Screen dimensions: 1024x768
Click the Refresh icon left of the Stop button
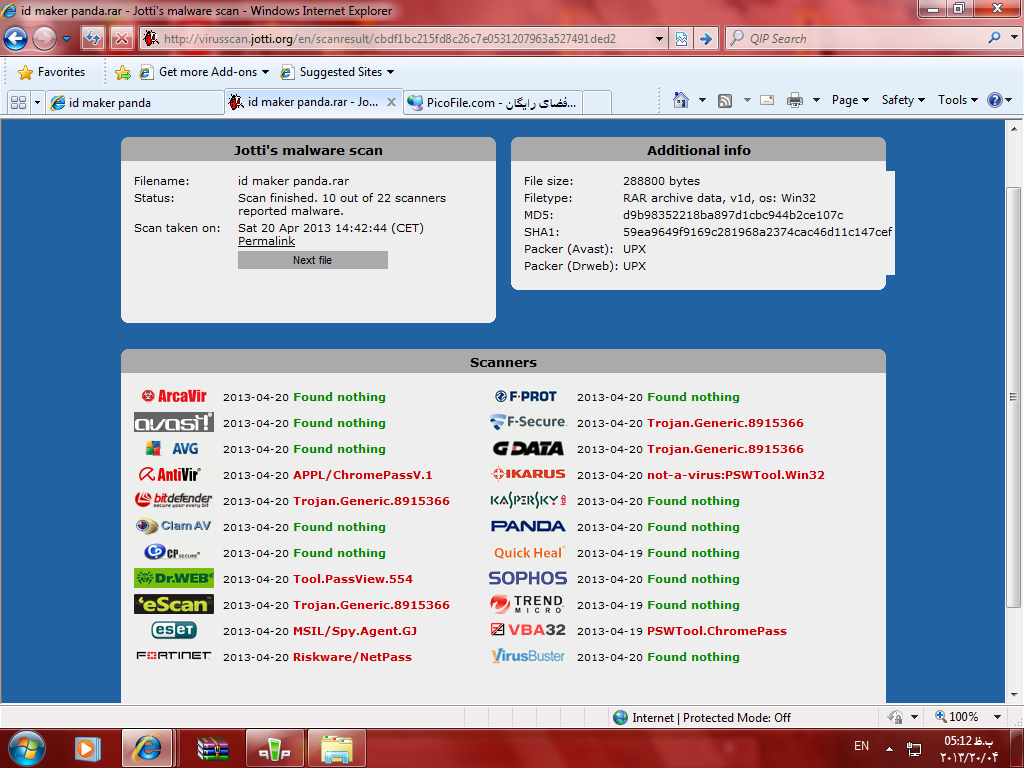pos(93,39)
